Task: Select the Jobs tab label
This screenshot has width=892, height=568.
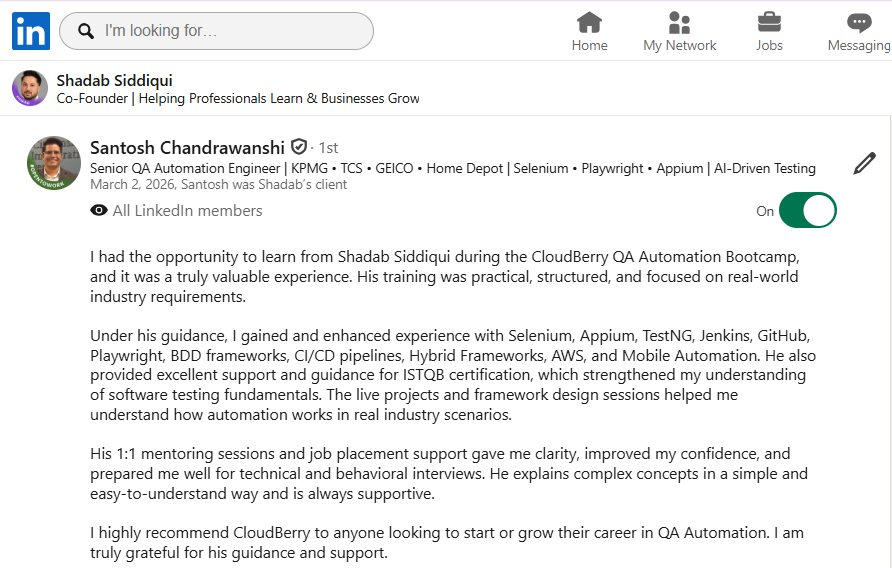Action: point(769,45)
